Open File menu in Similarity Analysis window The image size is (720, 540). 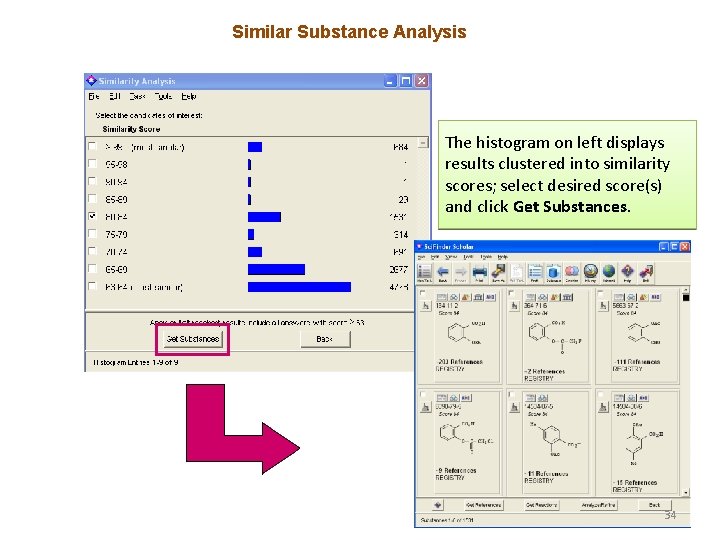(x=94, y=96)
